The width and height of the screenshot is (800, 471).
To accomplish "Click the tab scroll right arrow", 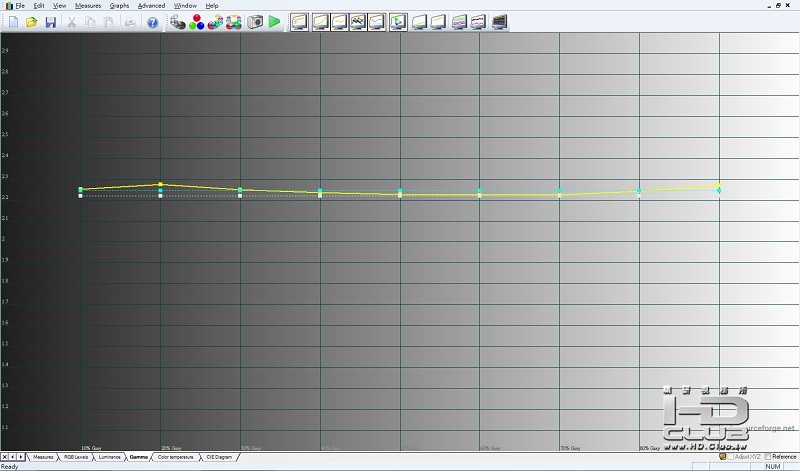I will [x=20, y=457].
